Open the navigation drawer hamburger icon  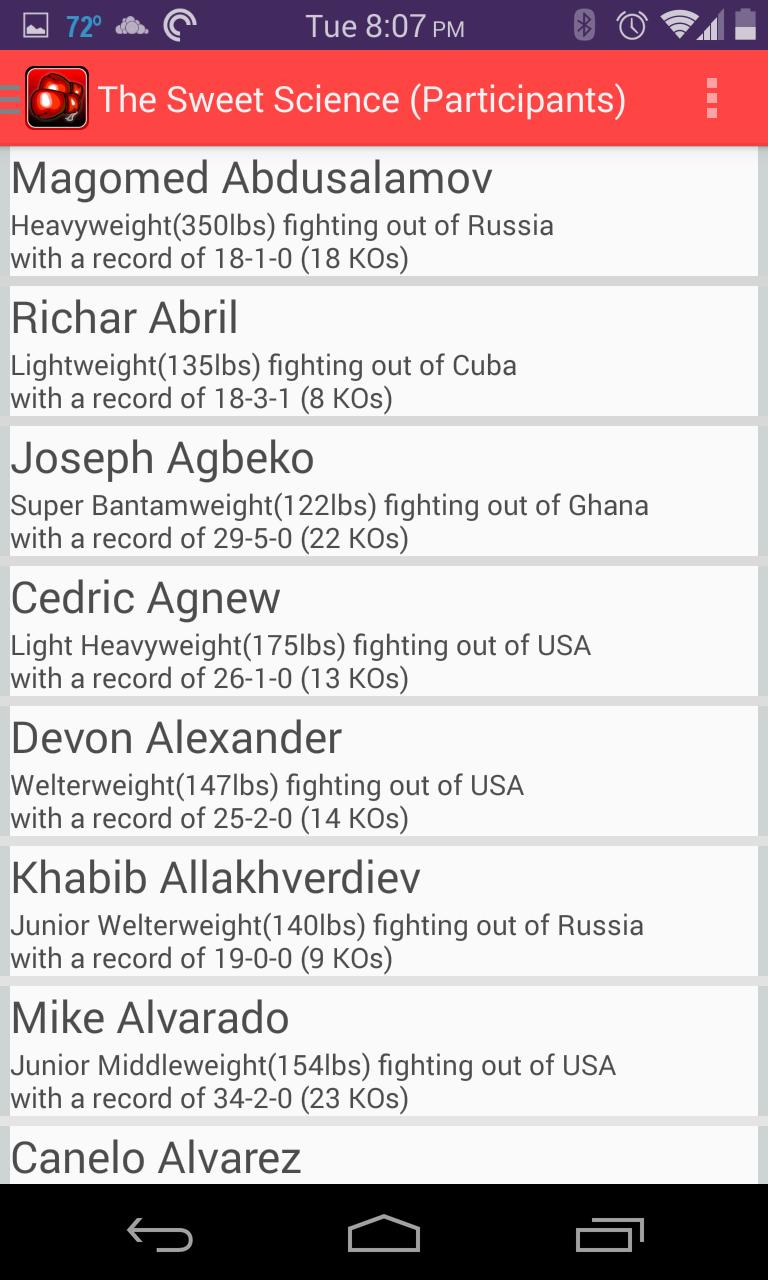[x=10, y=99]
